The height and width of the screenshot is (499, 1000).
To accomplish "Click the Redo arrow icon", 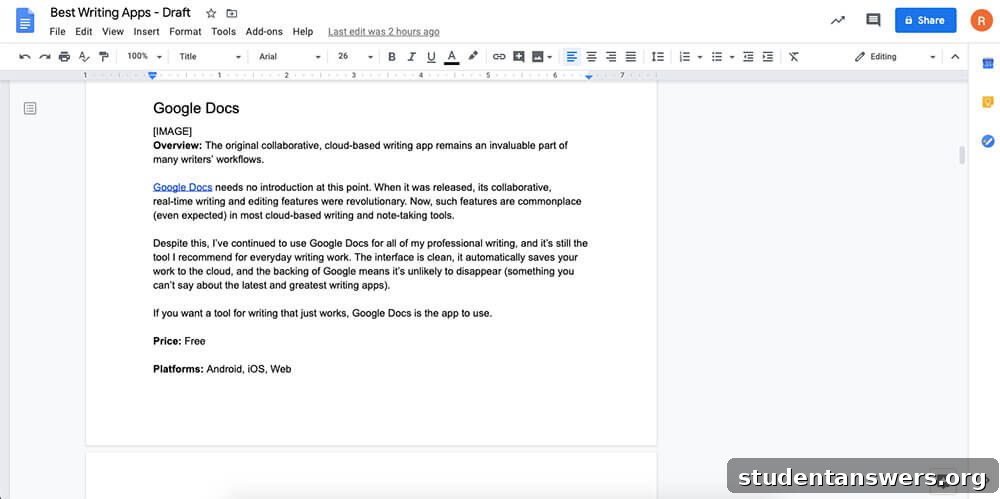I will click(x=45, y=57).
